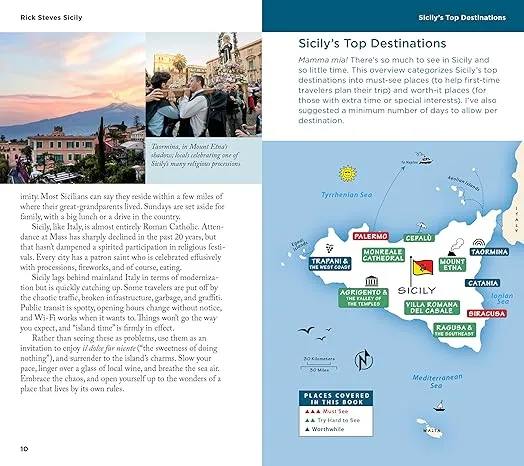This screenshot has width=524, height=466.
Task: Click the page number 10
Action: [x=24, y=449]
